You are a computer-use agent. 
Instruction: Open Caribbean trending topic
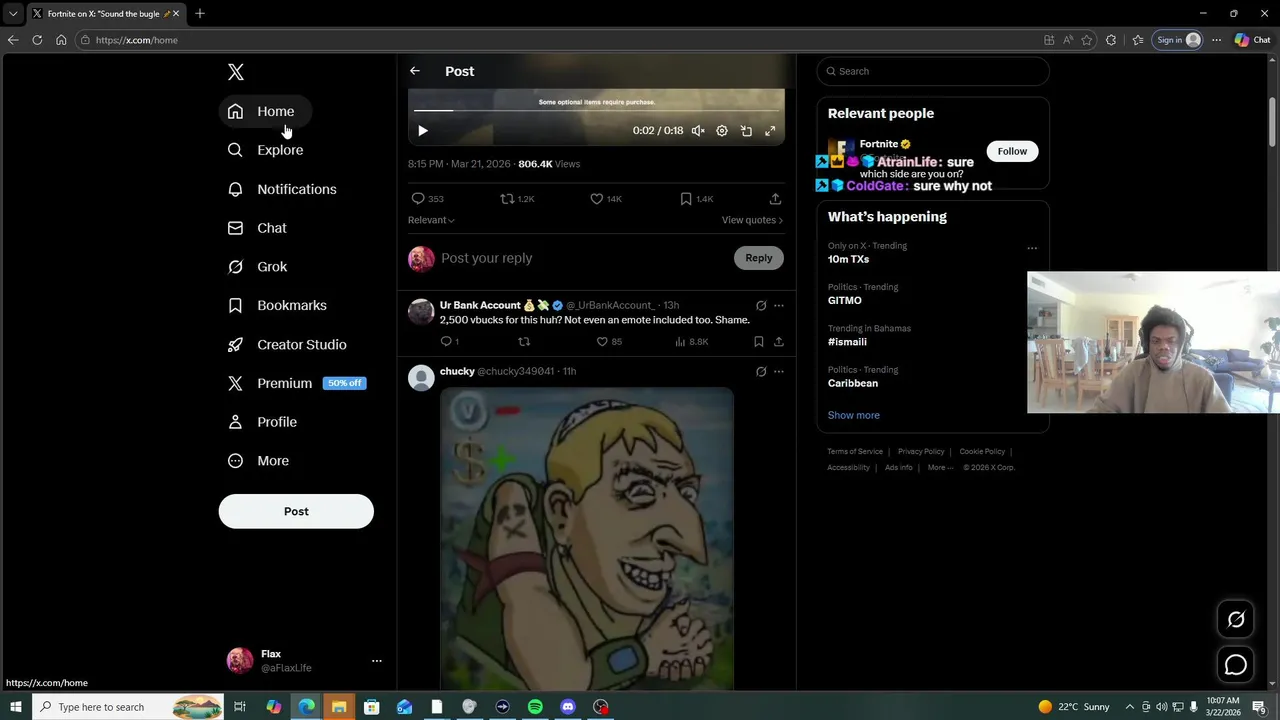click(853, 383)
